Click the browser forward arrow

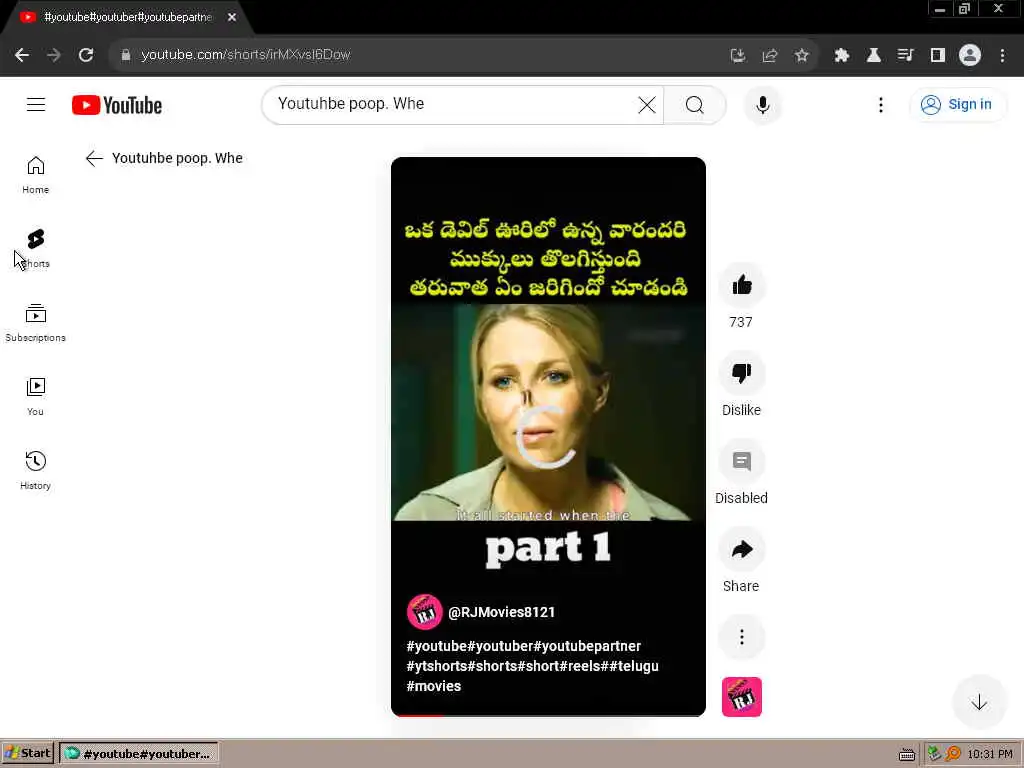click(x=54, y=56)
